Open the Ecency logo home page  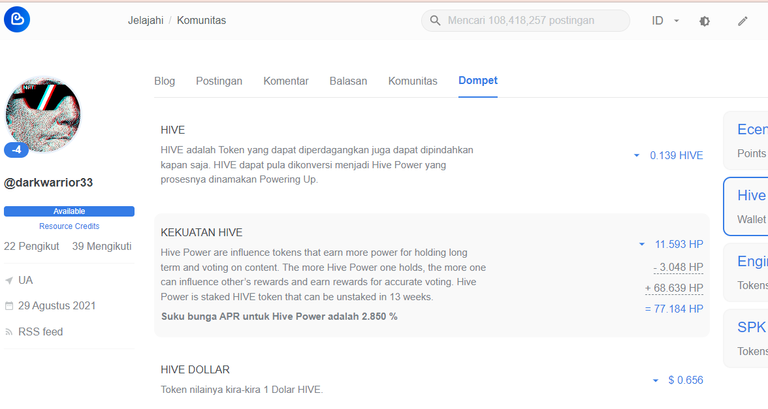coord(17,20)
